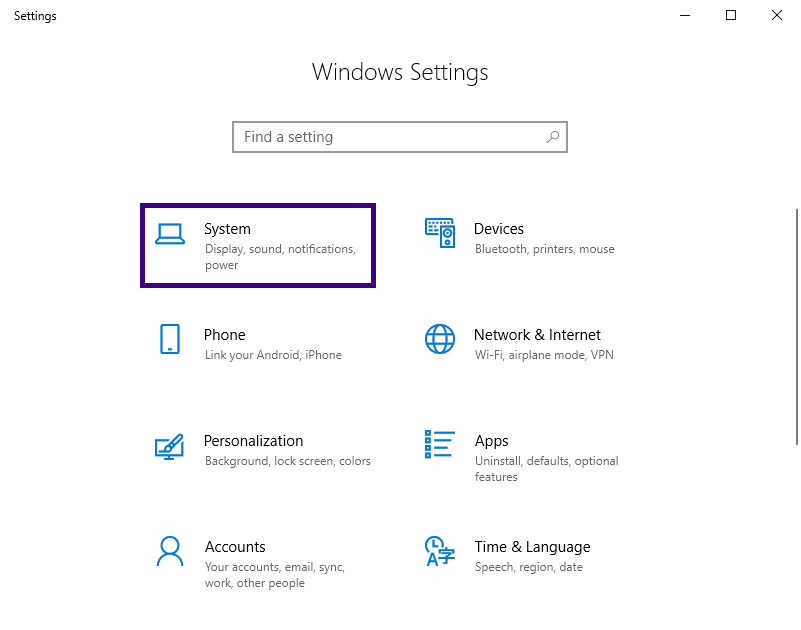The width and height of the screenshot is (801, 630).
Task: Click the magnifier icon in search box
Action: pos(553,137)
